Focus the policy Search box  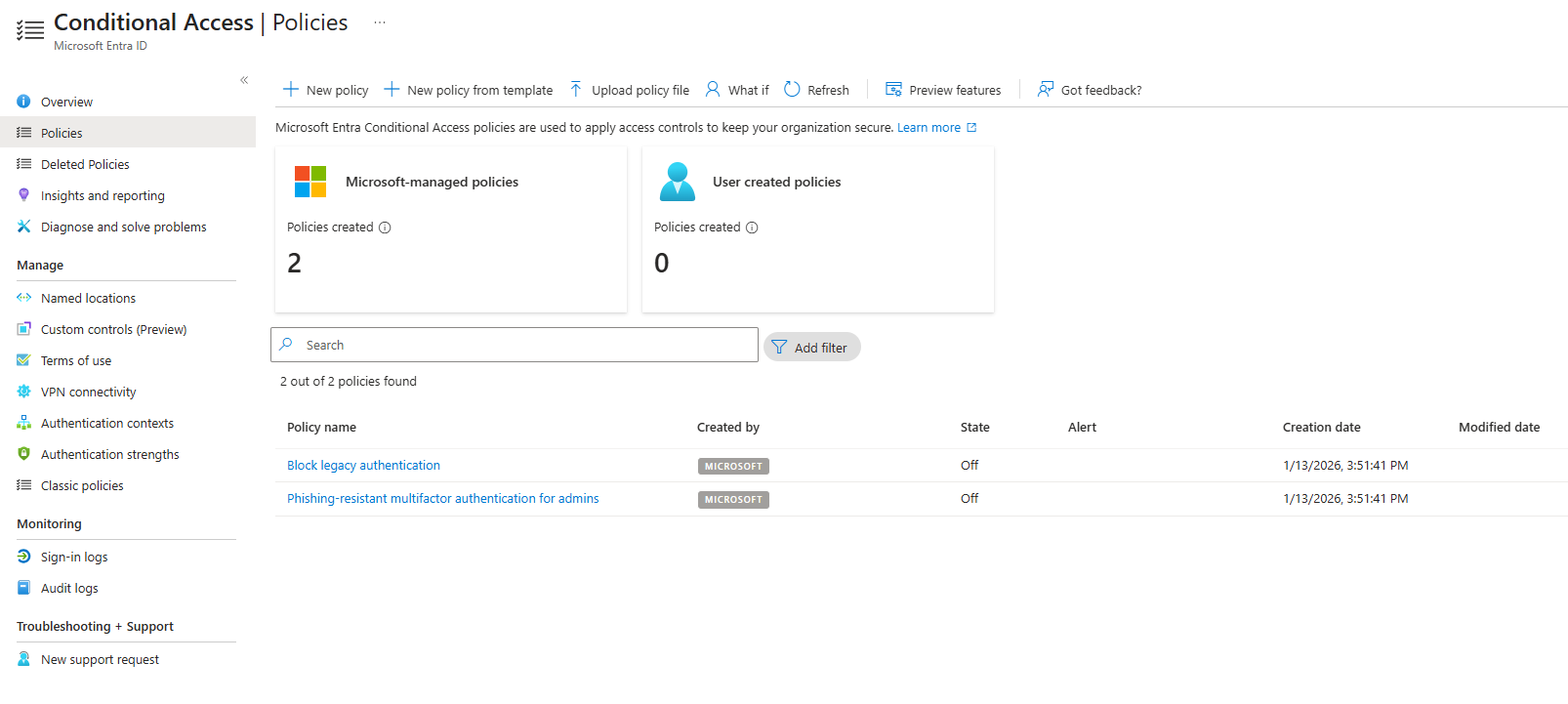(515, 345)
